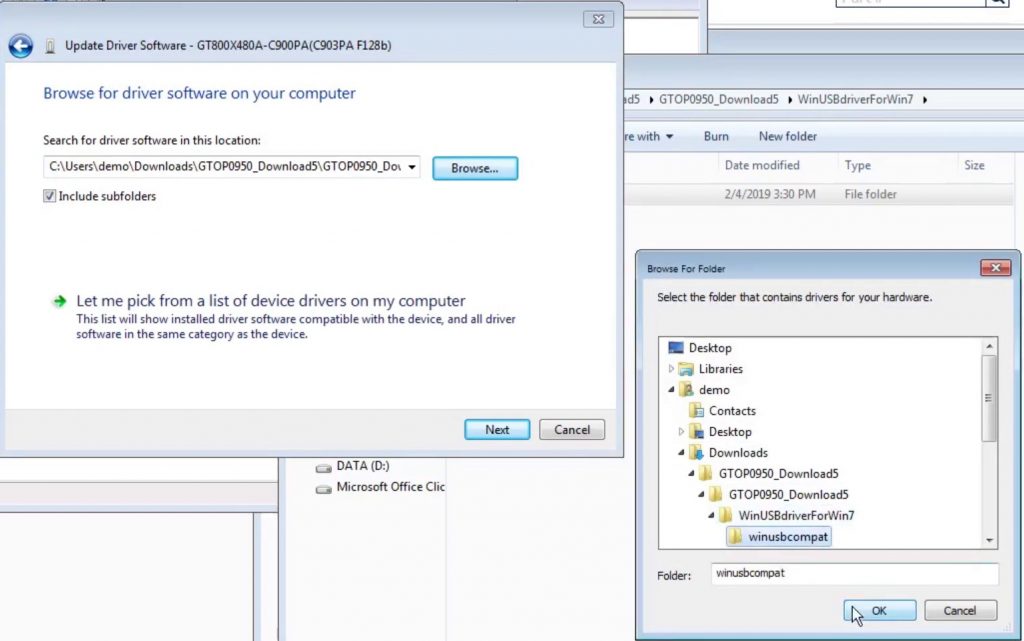Open the driver location path dropdown
The width and height of the screenshot is (1024, 641).
point(412,168)
